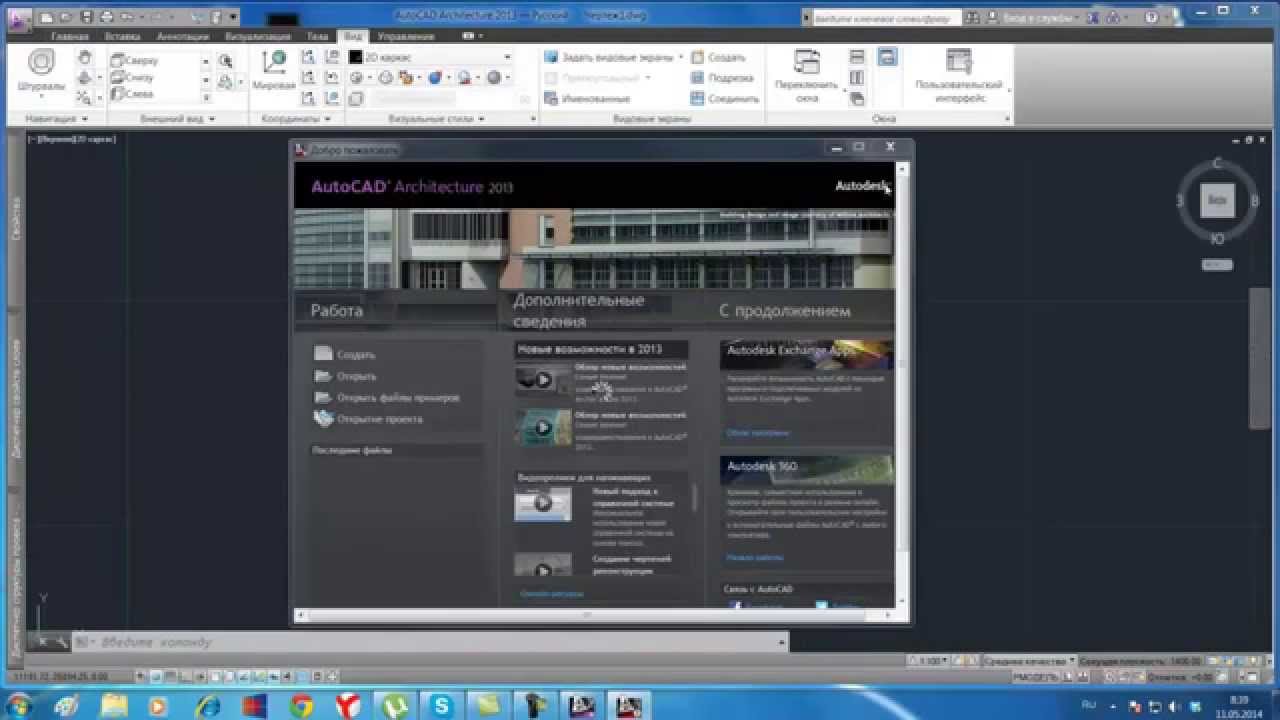This screenshot has width=1280, height=720.
Task: Select the Pan hand tool in Навигация
Action: click(85, 57)
